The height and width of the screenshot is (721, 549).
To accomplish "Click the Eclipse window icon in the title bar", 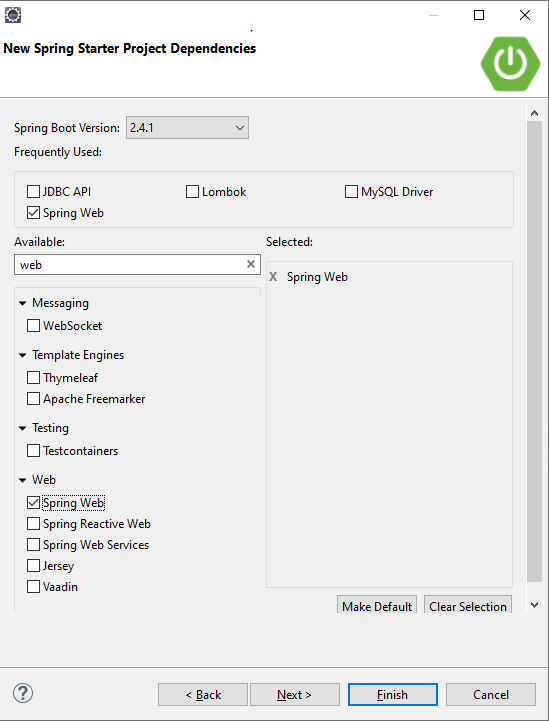I will coord(13,15).
